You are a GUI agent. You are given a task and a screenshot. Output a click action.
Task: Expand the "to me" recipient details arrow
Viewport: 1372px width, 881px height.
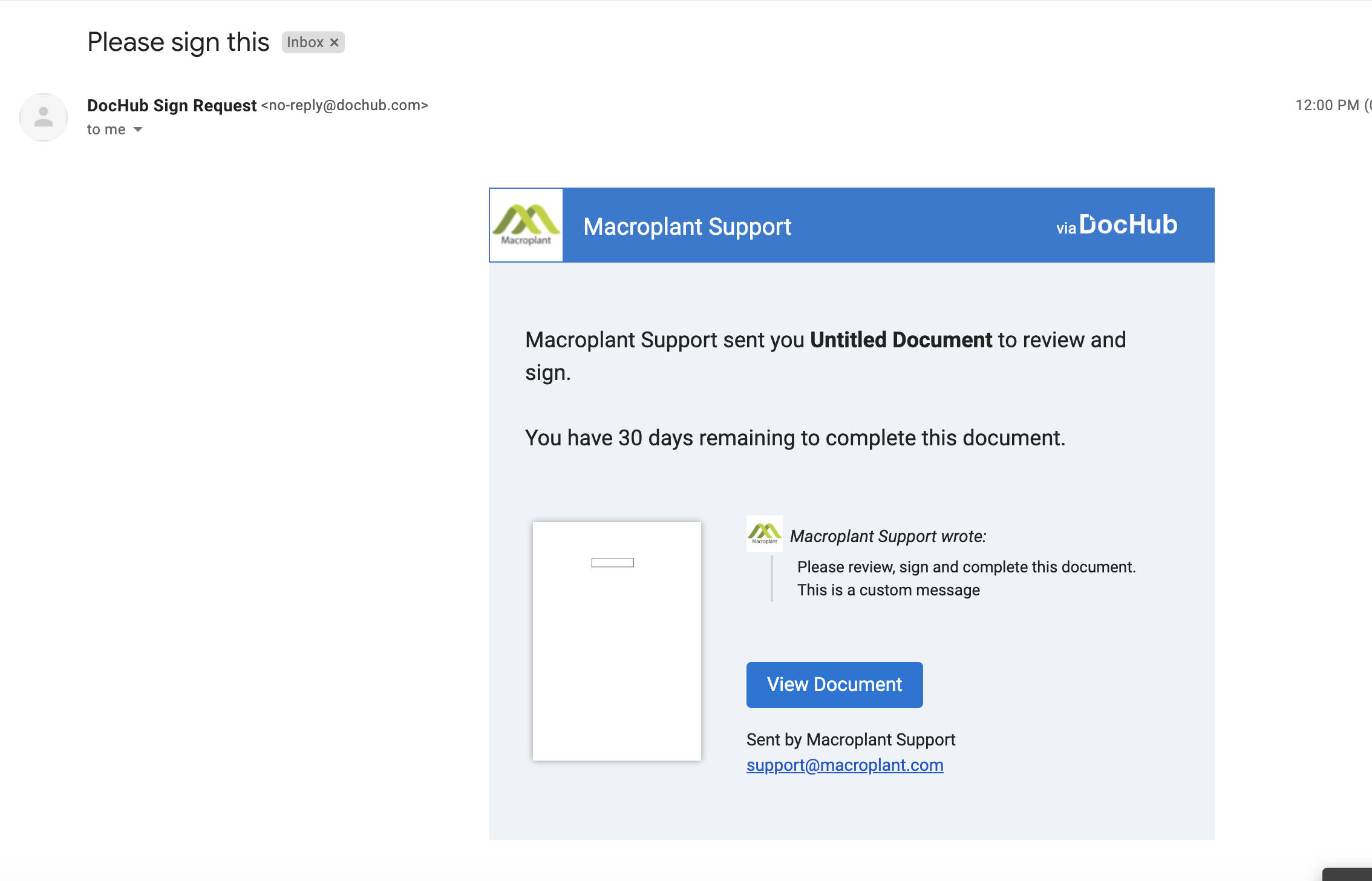(x=138, y=129)
